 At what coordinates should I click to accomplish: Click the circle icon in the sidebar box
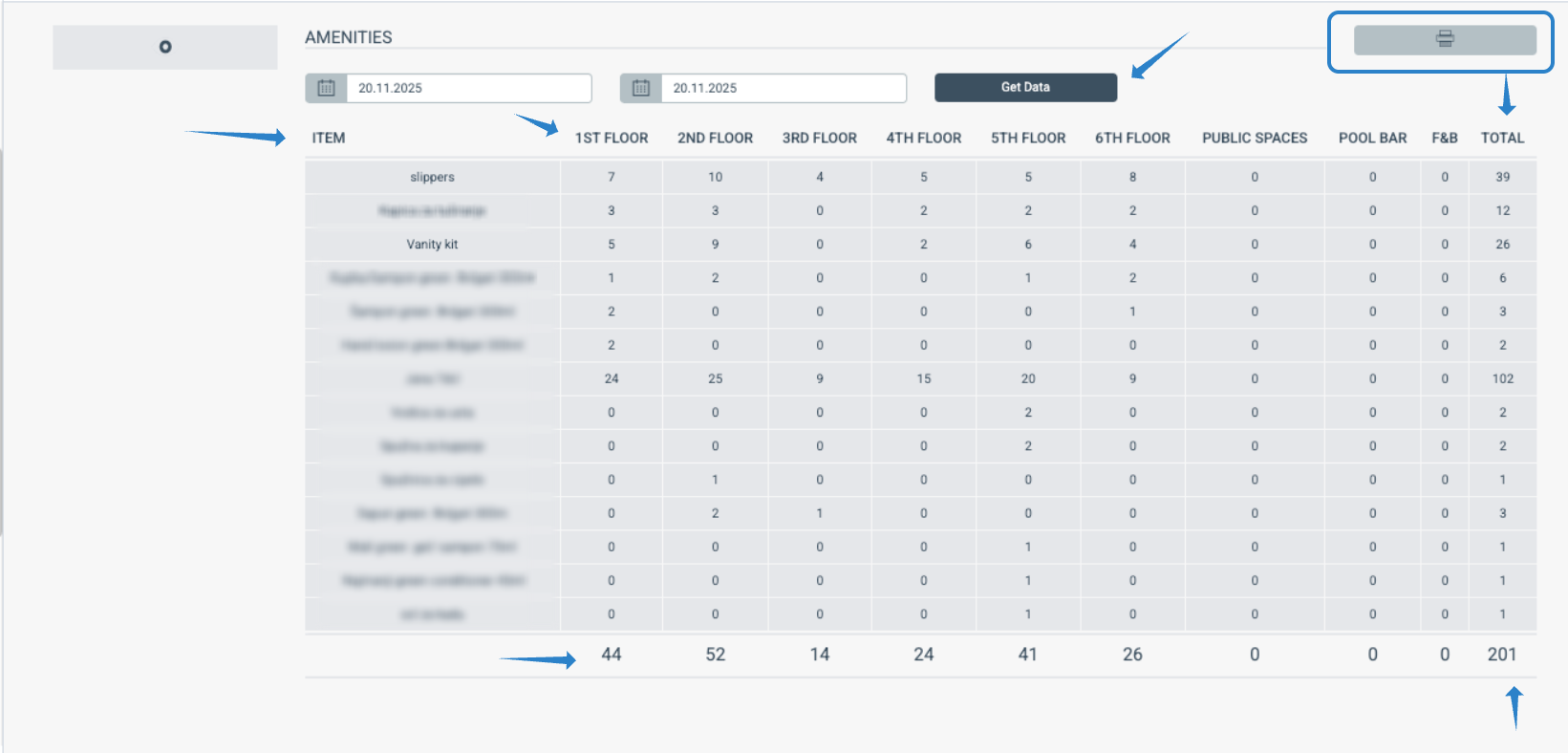[165, 47]
